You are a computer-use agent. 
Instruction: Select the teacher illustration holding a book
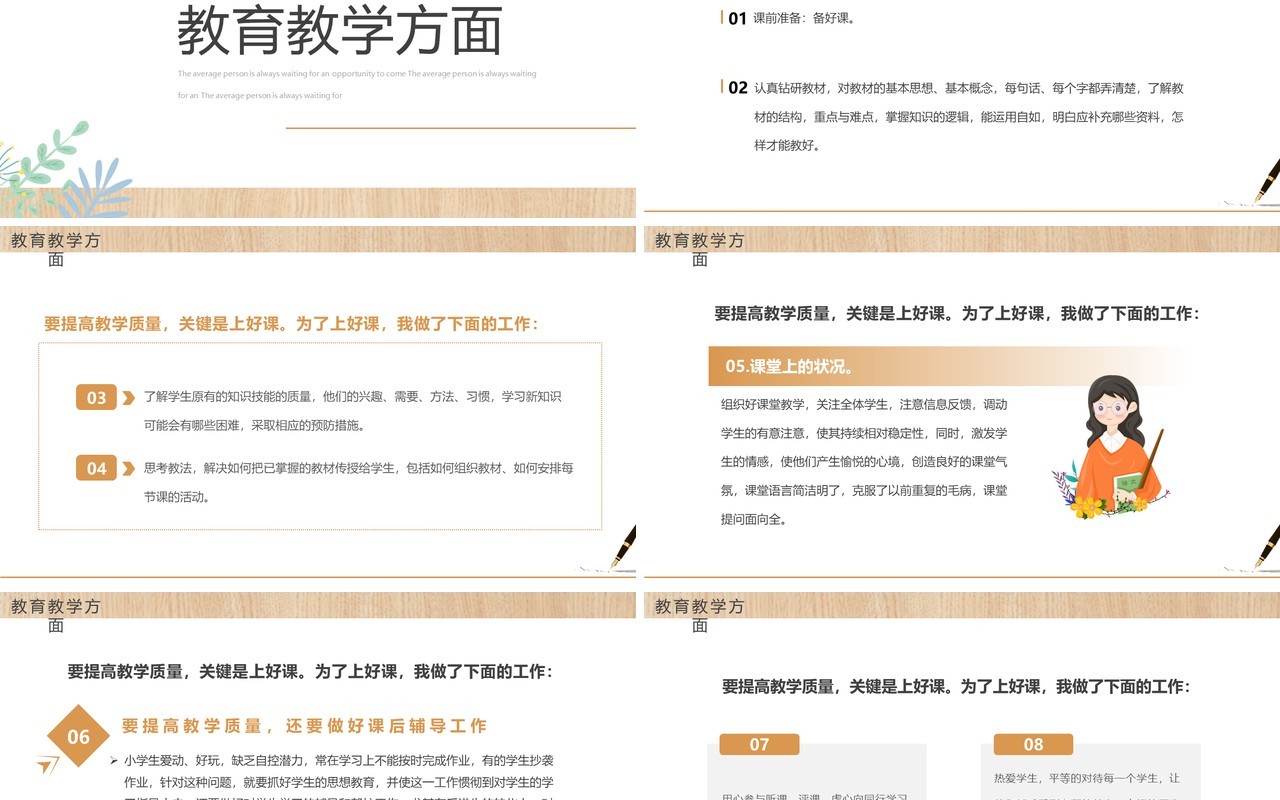pos(1110,447)
